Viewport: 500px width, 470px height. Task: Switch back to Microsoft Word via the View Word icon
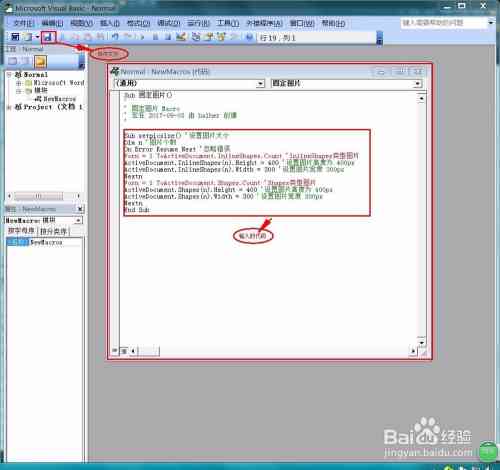(x=15, y=37)
